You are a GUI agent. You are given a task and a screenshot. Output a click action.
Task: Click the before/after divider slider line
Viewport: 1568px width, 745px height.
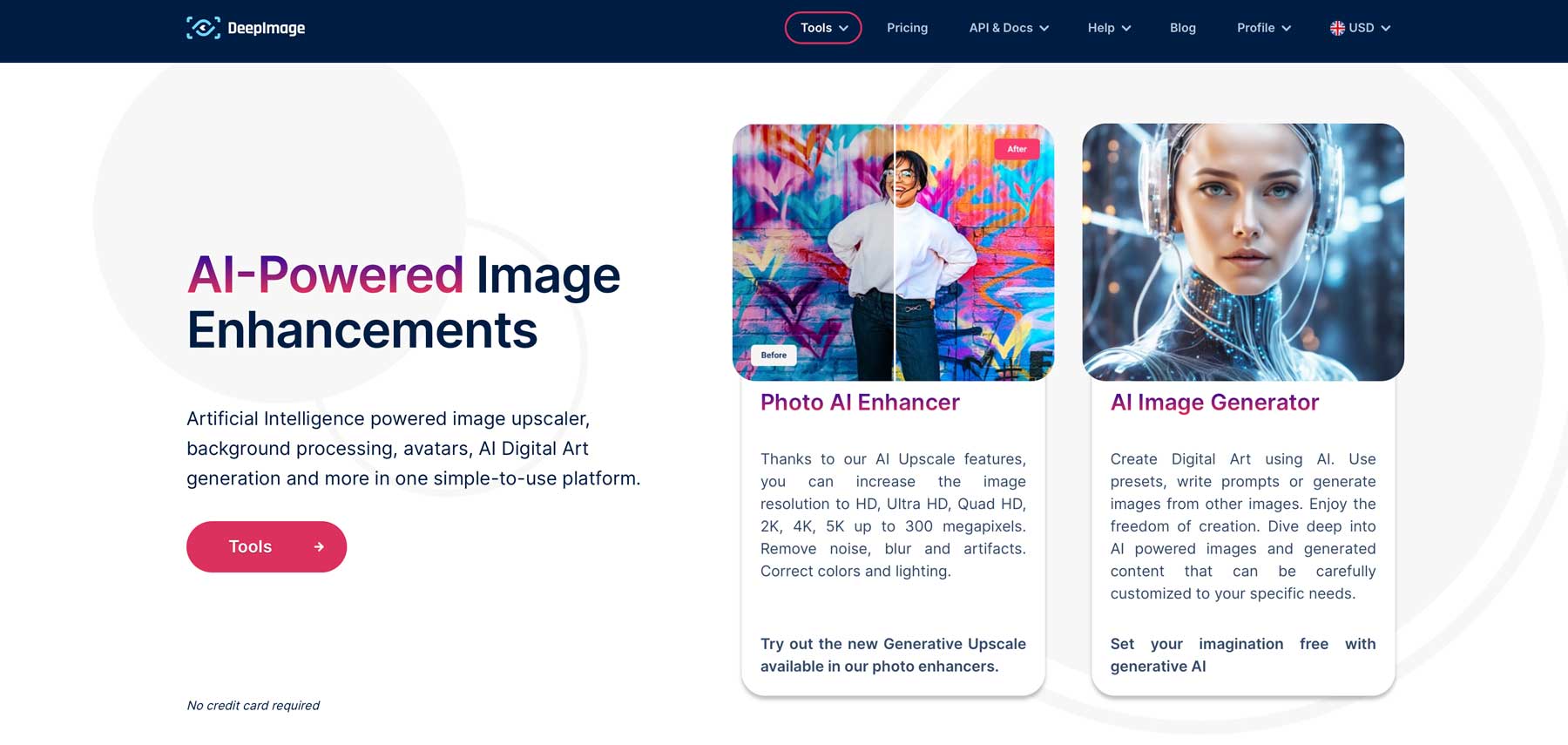(x=894, y=253)
